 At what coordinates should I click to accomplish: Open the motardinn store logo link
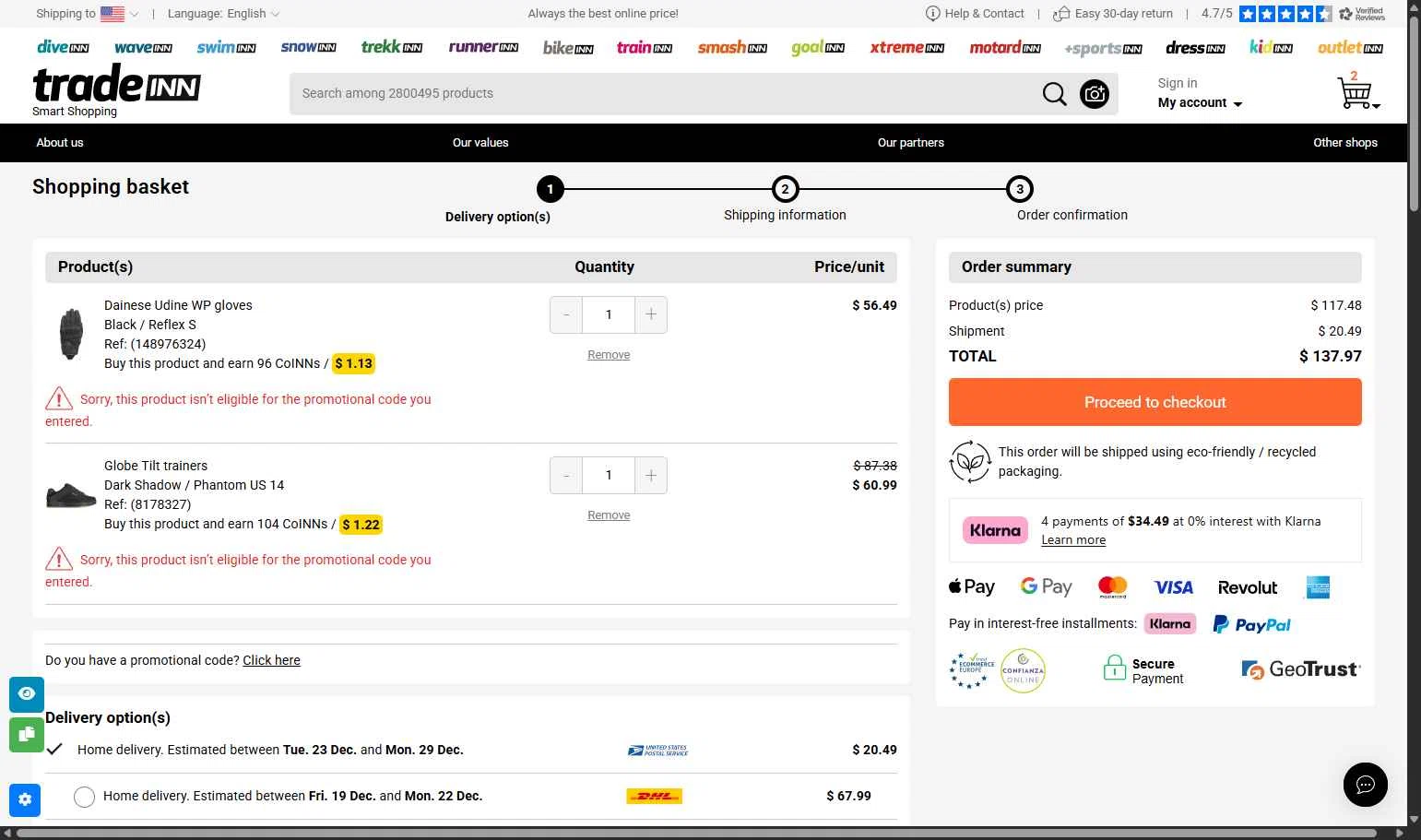click(x=1005, y=47)
